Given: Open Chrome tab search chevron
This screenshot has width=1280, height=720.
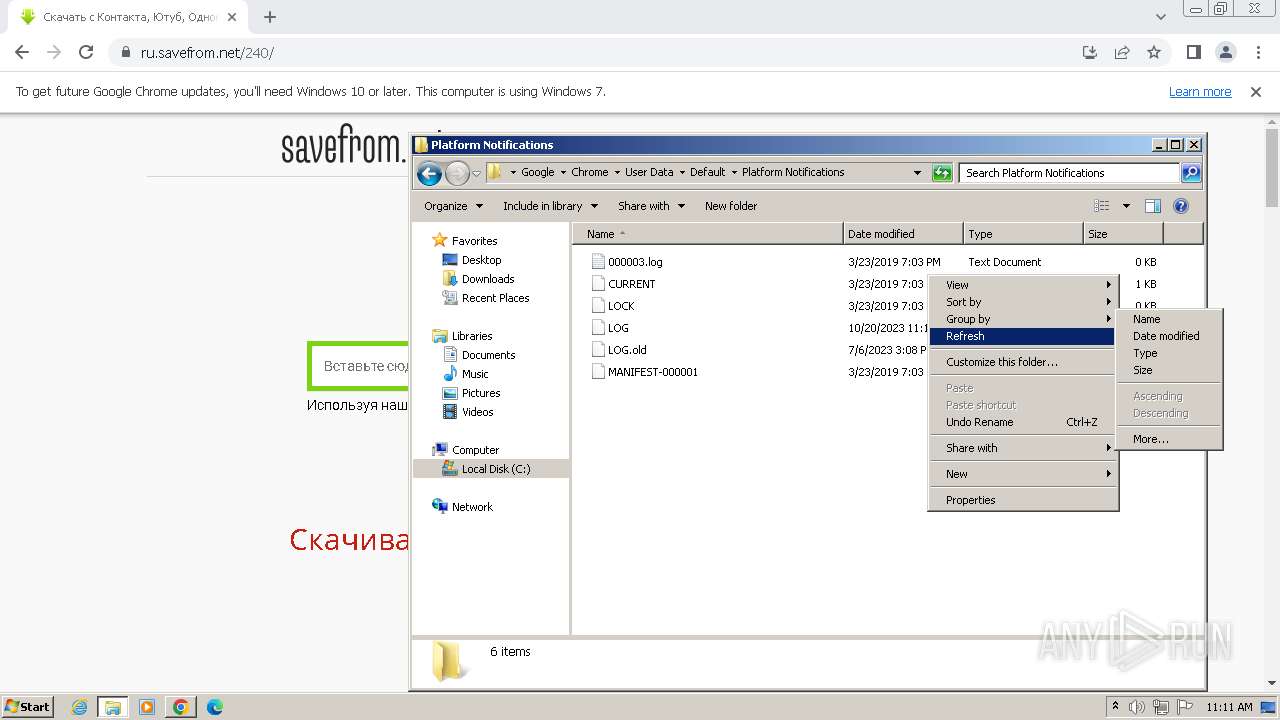Looking at the screenshot, I should (1161, 17).
